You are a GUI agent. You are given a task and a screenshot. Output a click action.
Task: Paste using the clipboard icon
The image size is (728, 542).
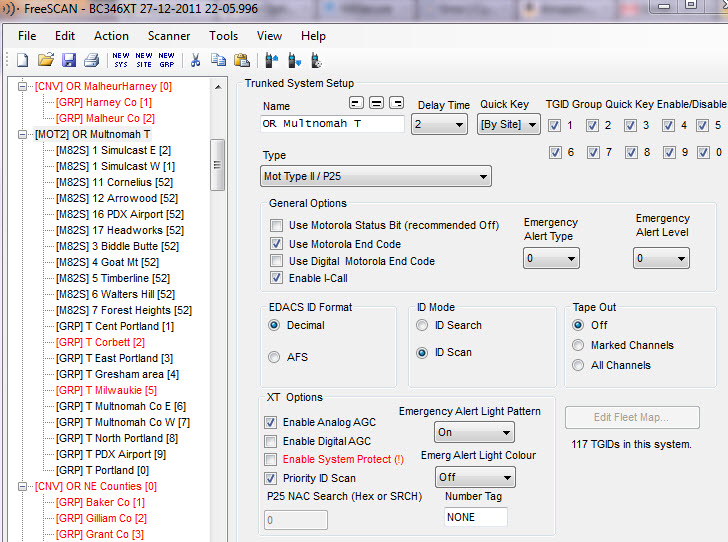point(241,60)
